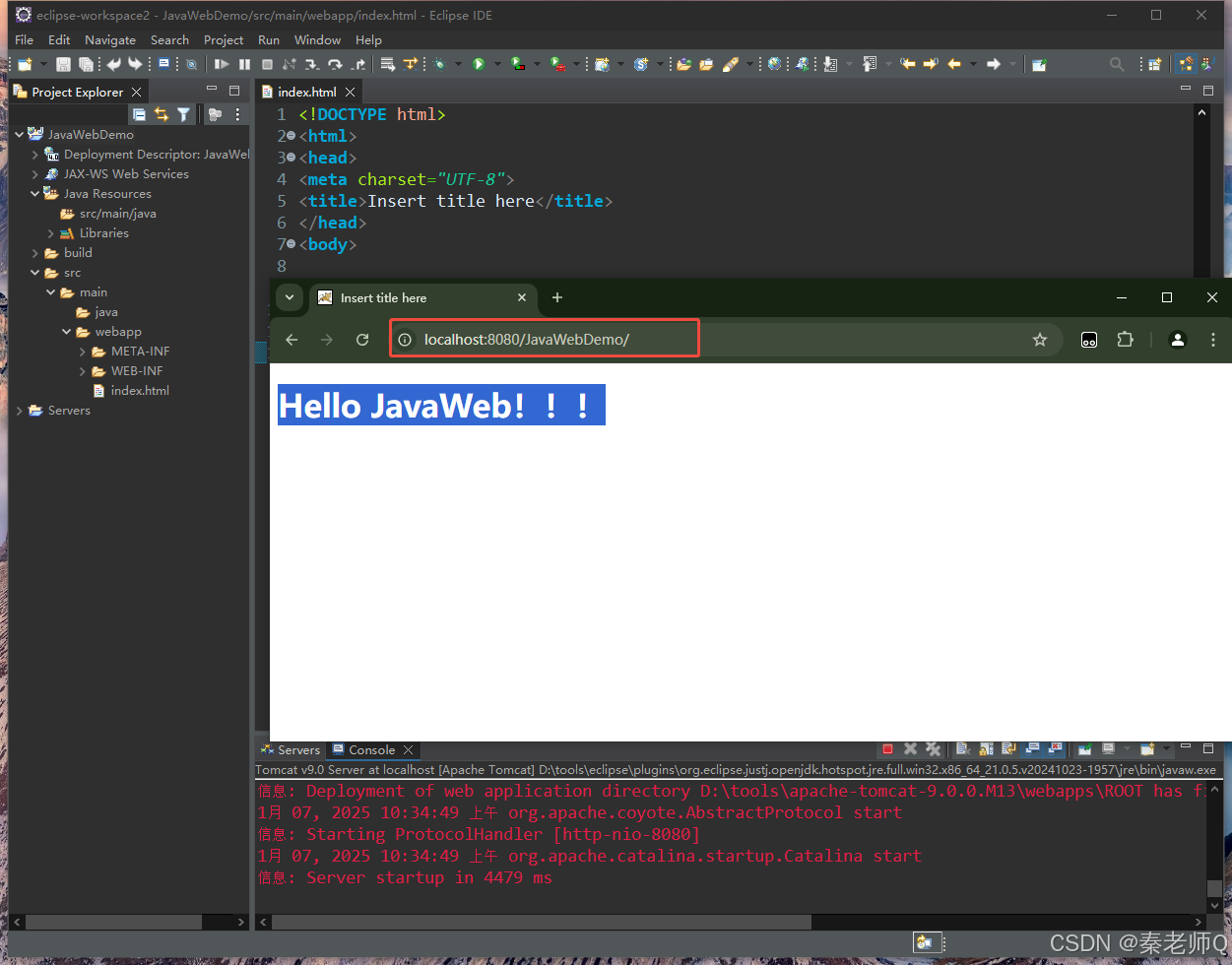The width and height of the screenshot is (1232, 965).
Task: Stop Tomcat with the red Terminate icon
Action: pos(887,749)
